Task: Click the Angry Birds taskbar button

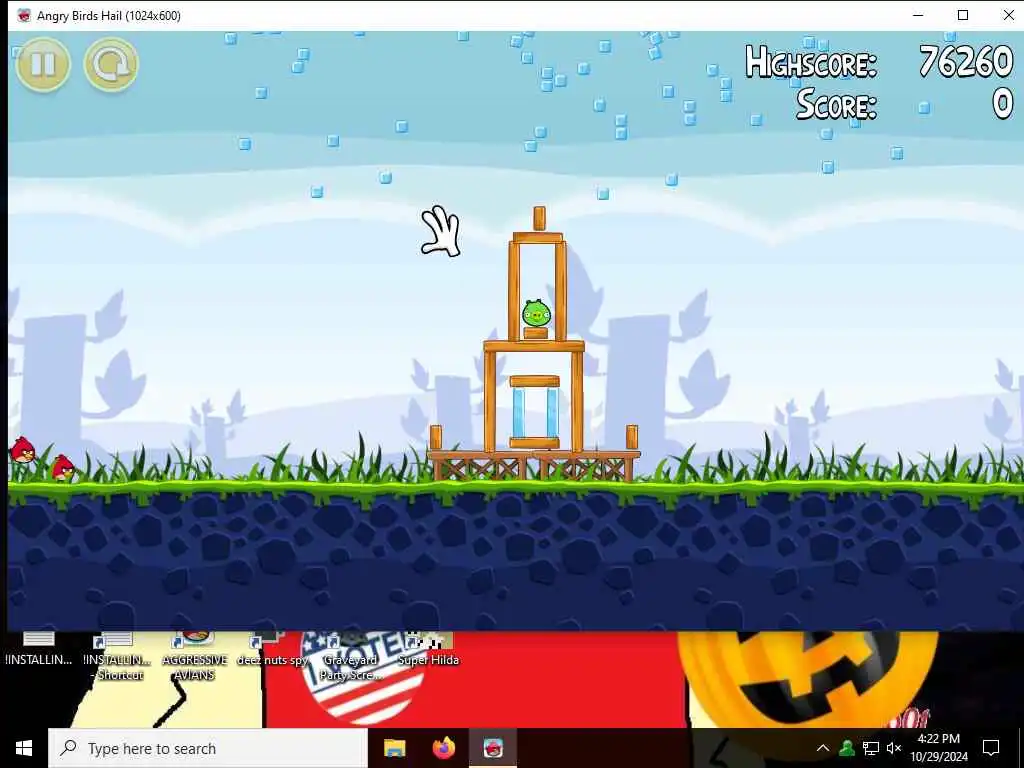Action: 493,748
